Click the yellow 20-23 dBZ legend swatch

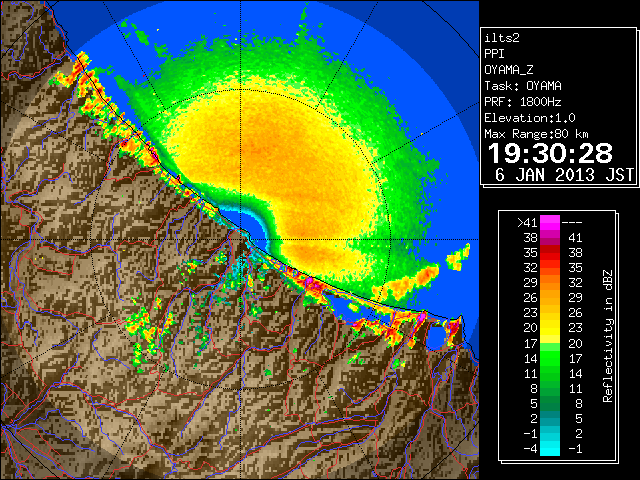(x=550, y=328)
